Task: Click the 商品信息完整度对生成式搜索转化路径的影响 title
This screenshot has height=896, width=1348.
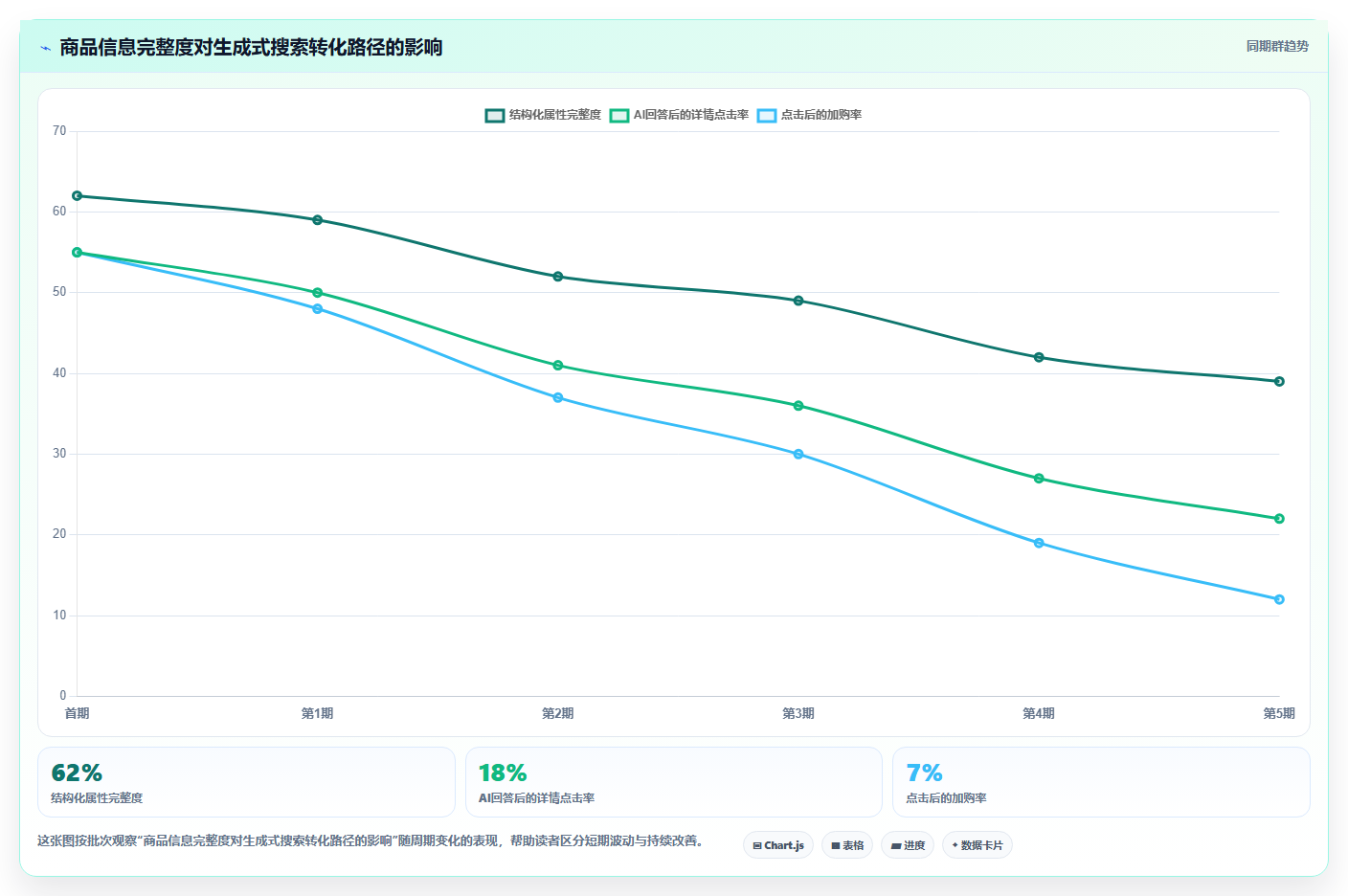Action: pyautogui.click(x=251, y=48)
